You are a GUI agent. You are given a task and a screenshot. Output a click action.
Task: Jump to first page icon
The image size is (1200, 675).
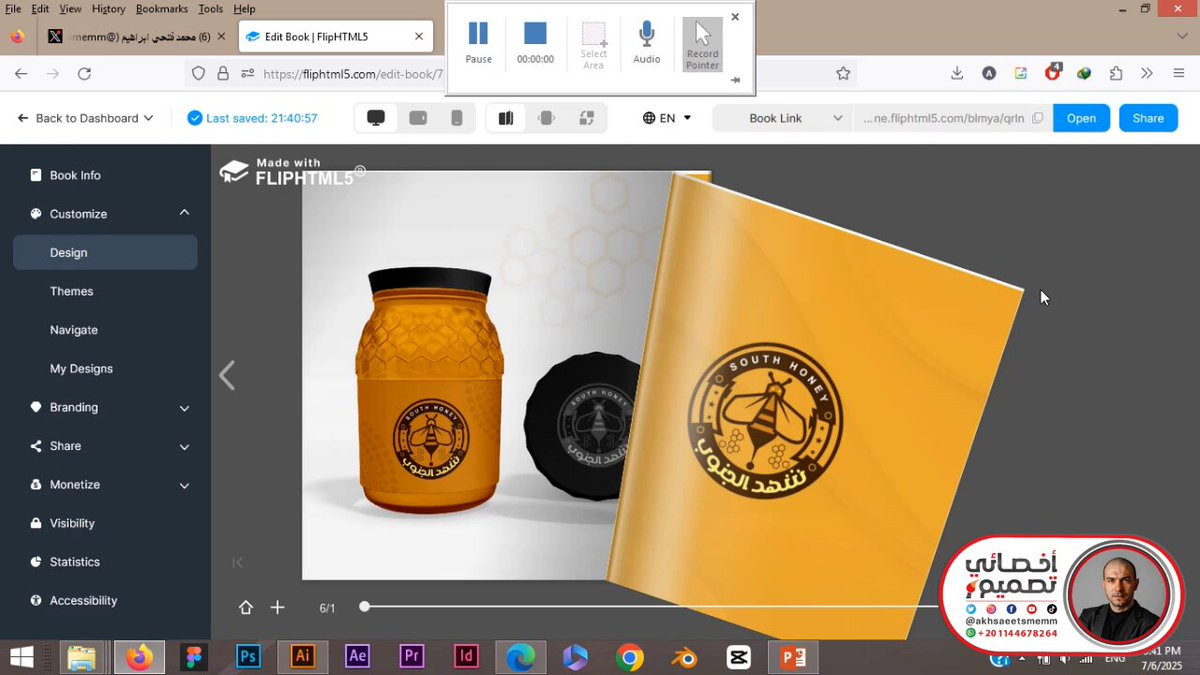click(237, 562)
